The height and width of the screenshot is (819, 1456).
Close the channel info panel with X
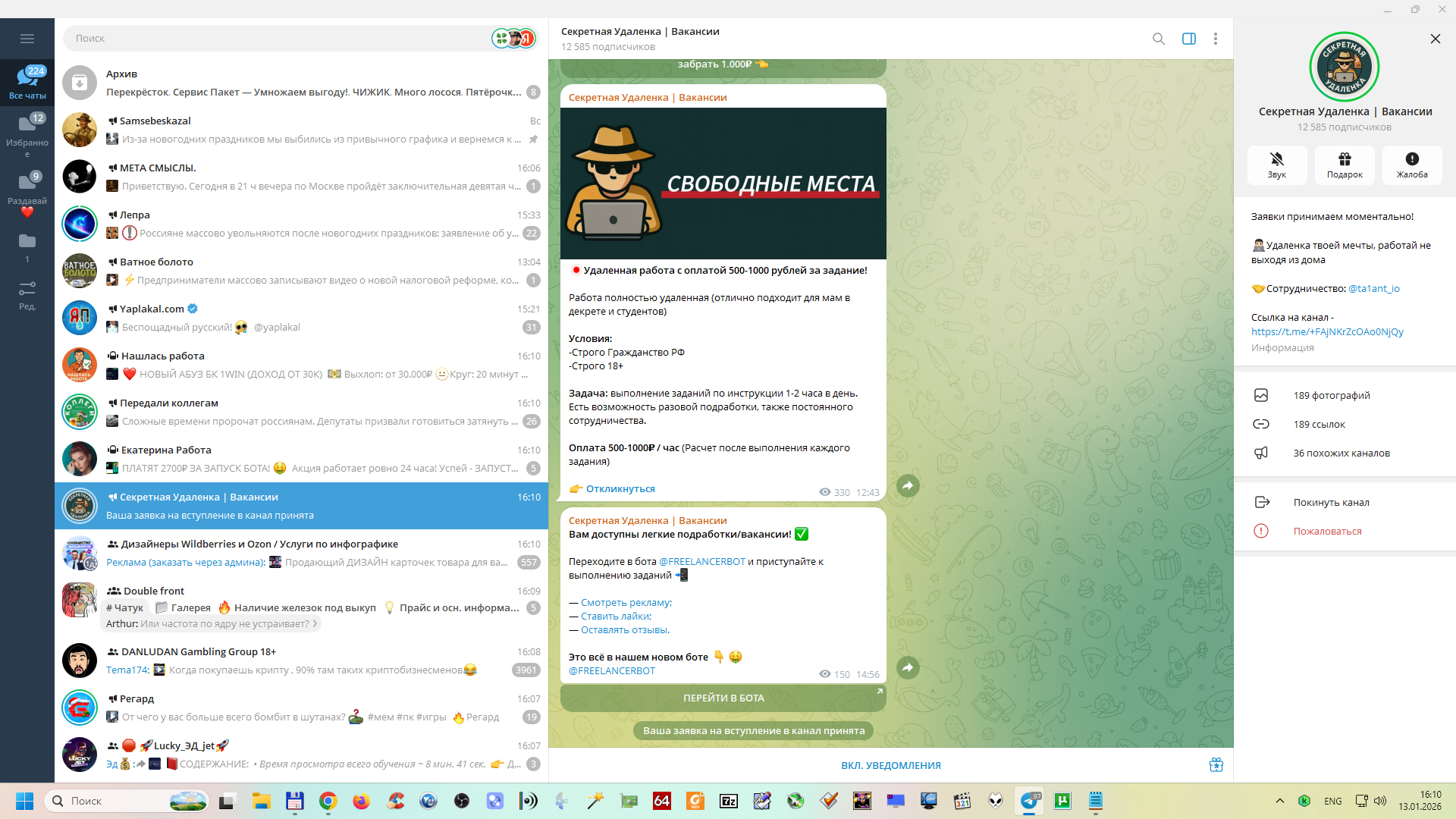pos(1435,39)
